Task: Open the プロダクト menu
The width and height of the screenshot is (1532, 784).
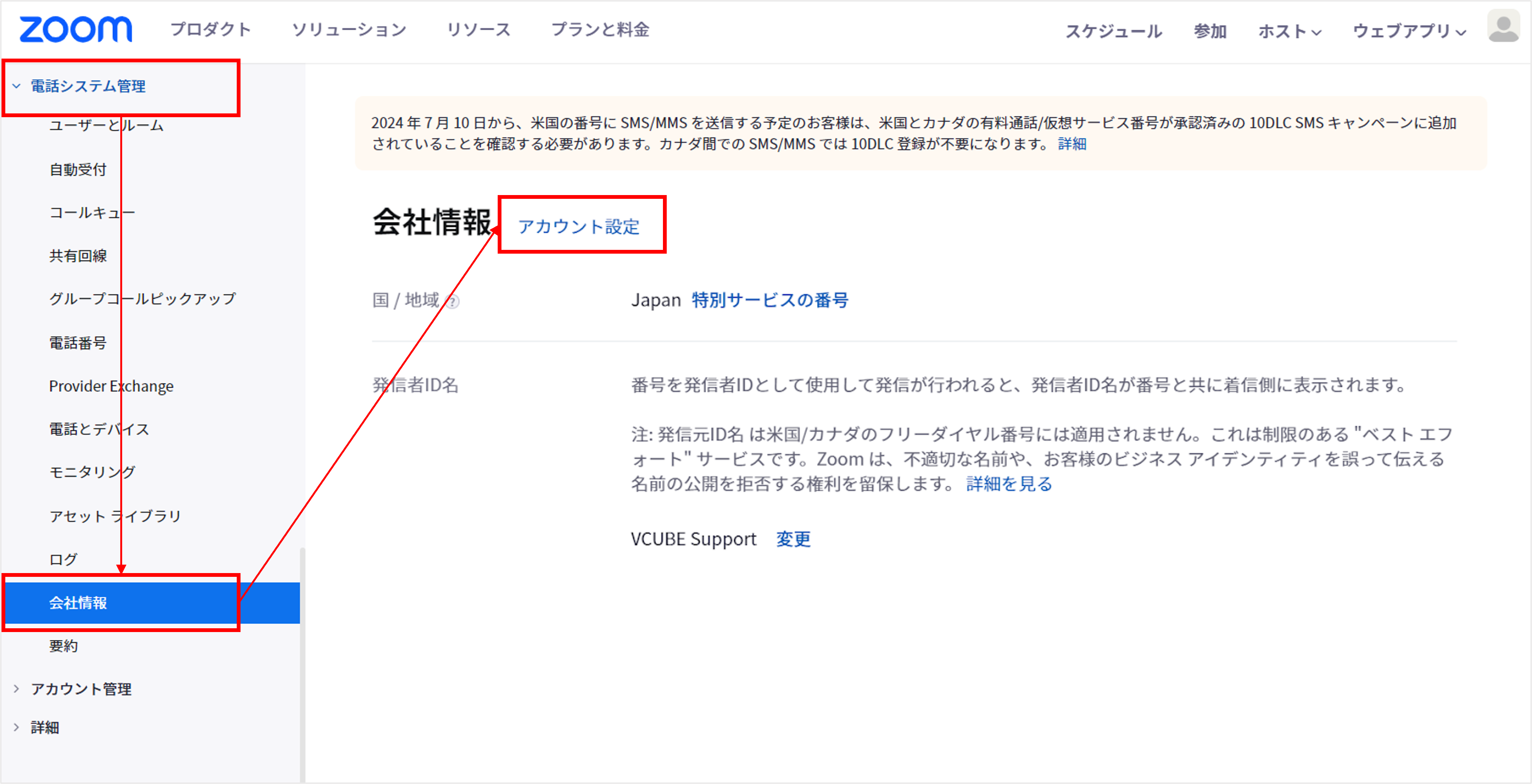Action: [211, 29]
